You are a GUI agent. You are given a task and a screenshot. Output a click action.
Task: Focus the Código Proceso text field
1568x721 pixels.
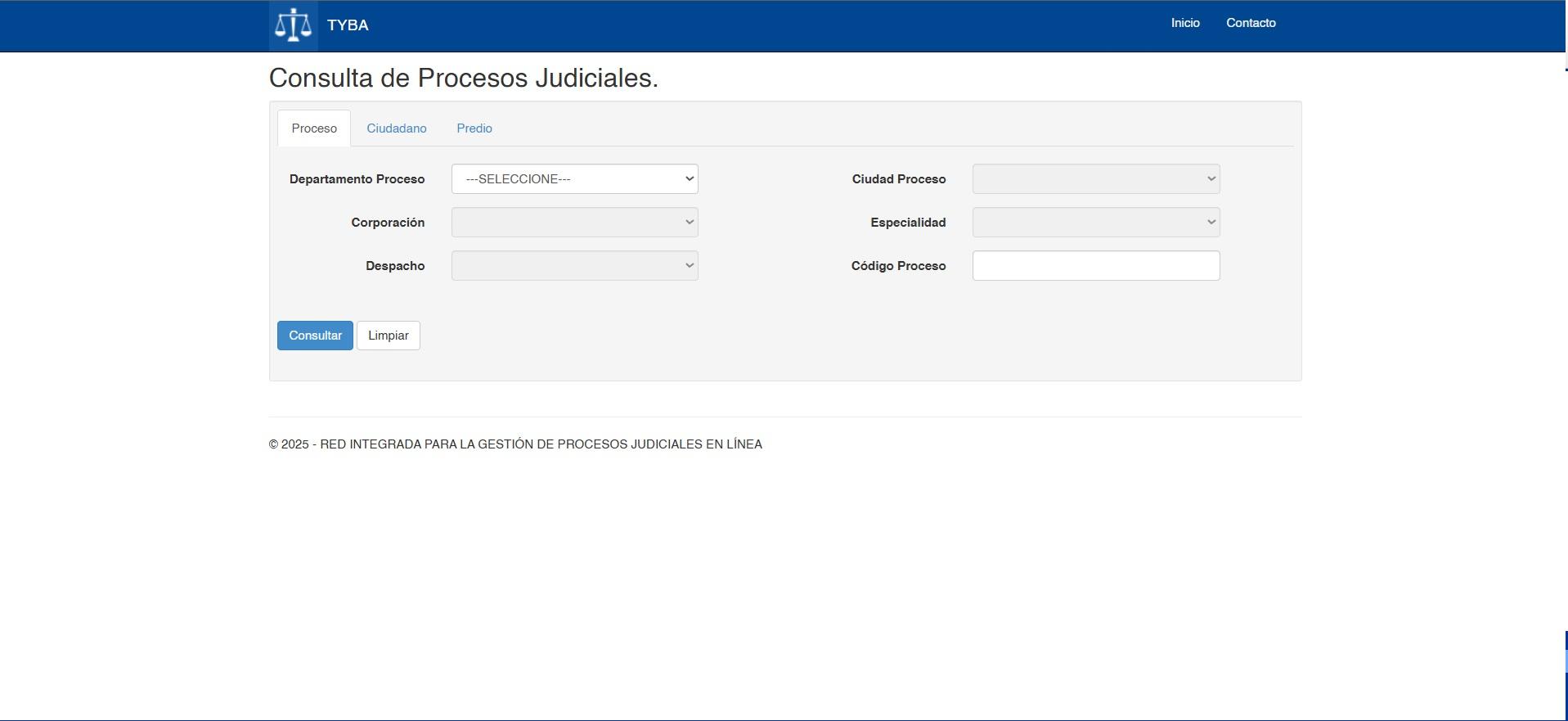[x=1095, y=266]
